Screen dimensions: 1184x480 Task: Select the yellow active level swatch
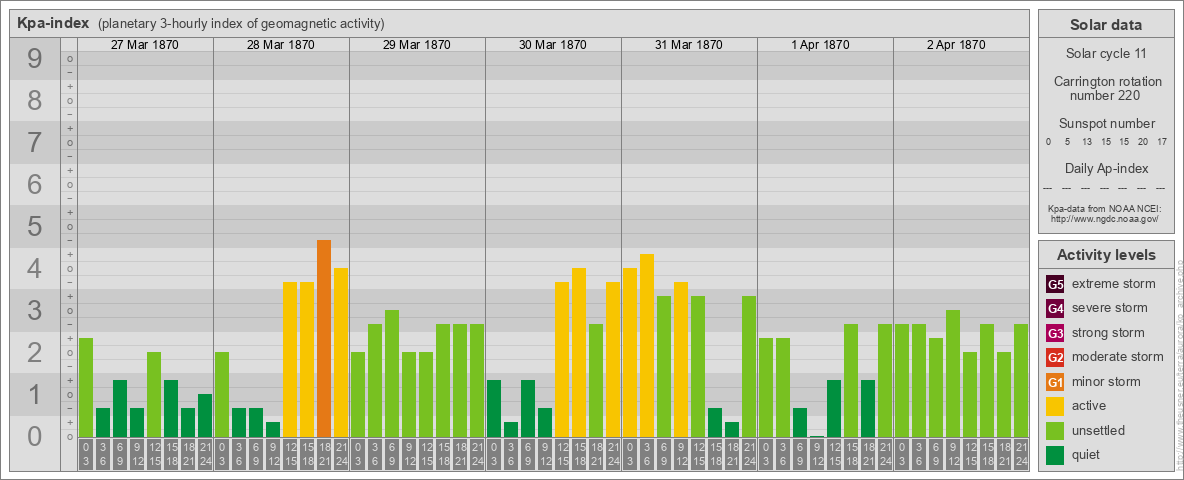coord(1055,406)
